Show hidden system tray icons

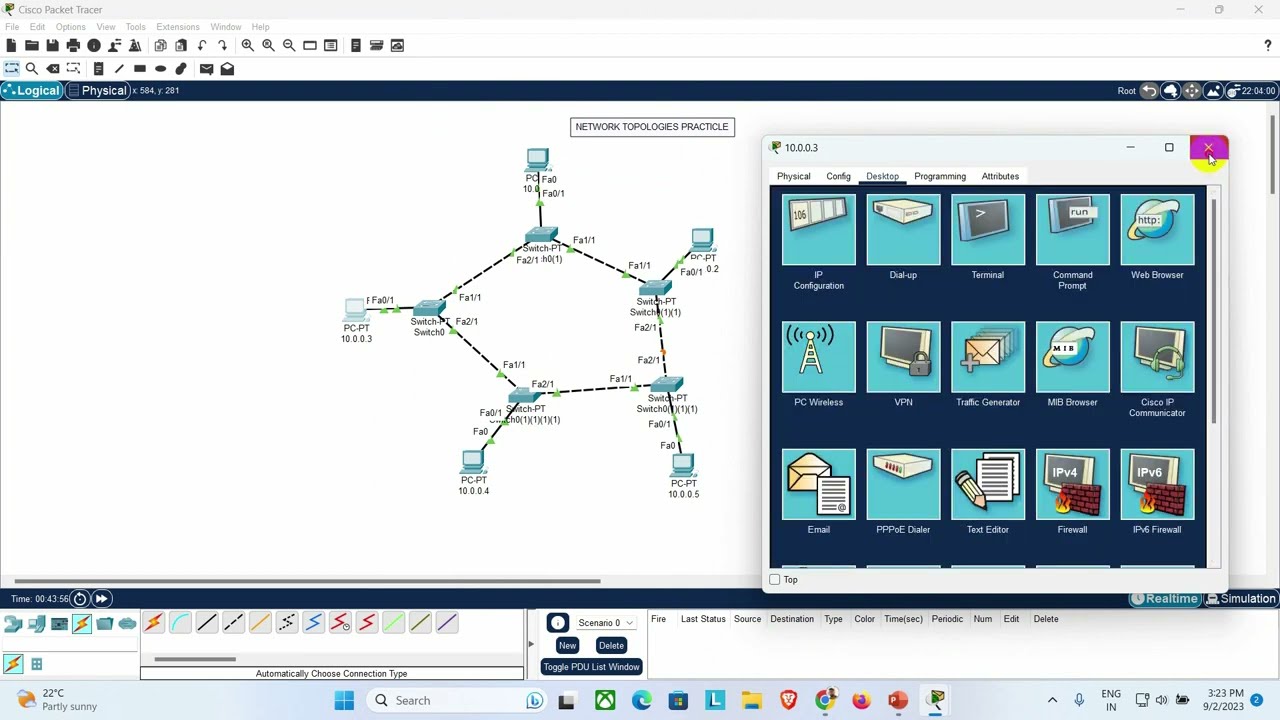1052,700
